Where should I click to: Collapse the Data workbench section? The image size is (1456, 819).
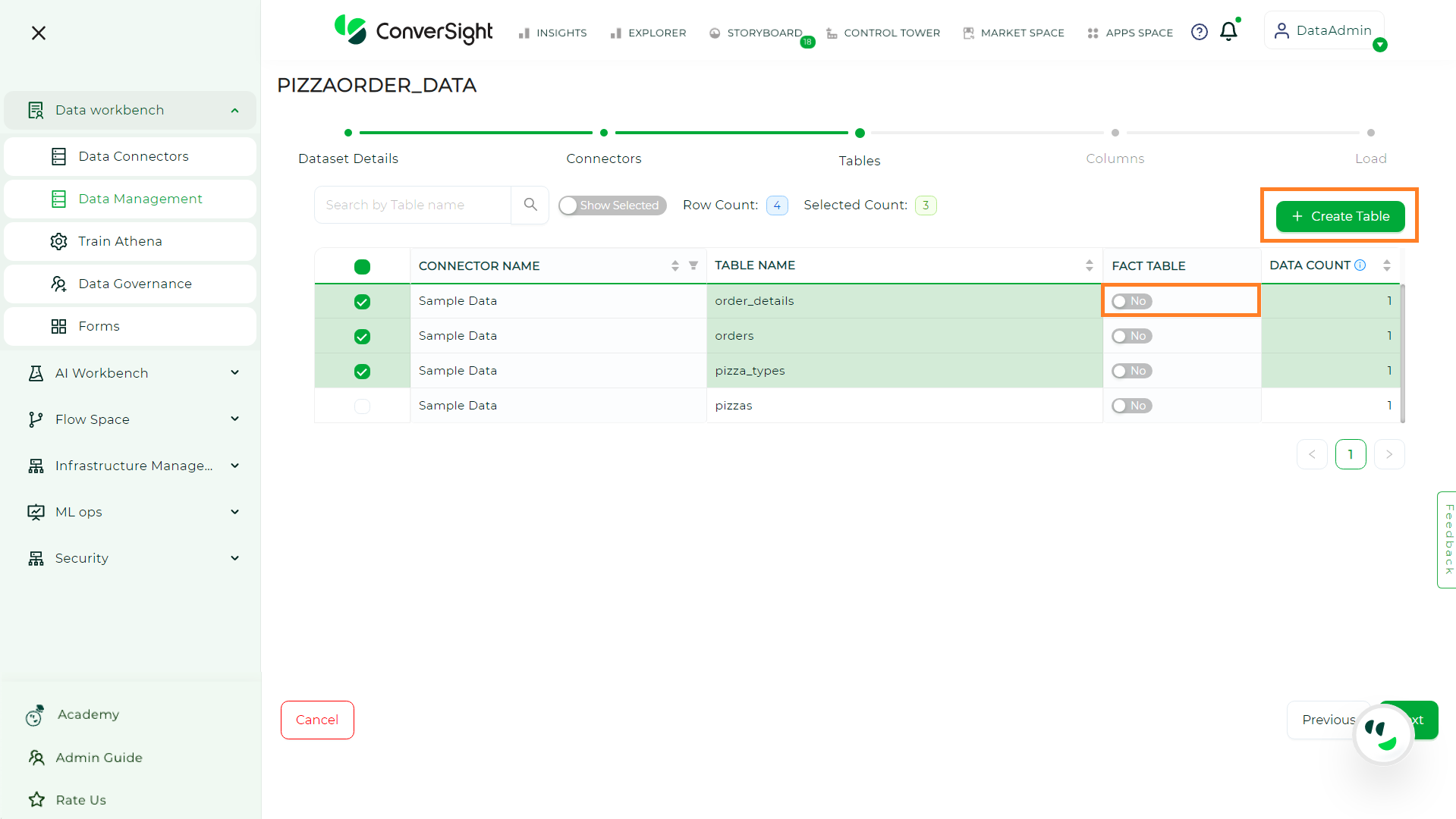(235, 111)
